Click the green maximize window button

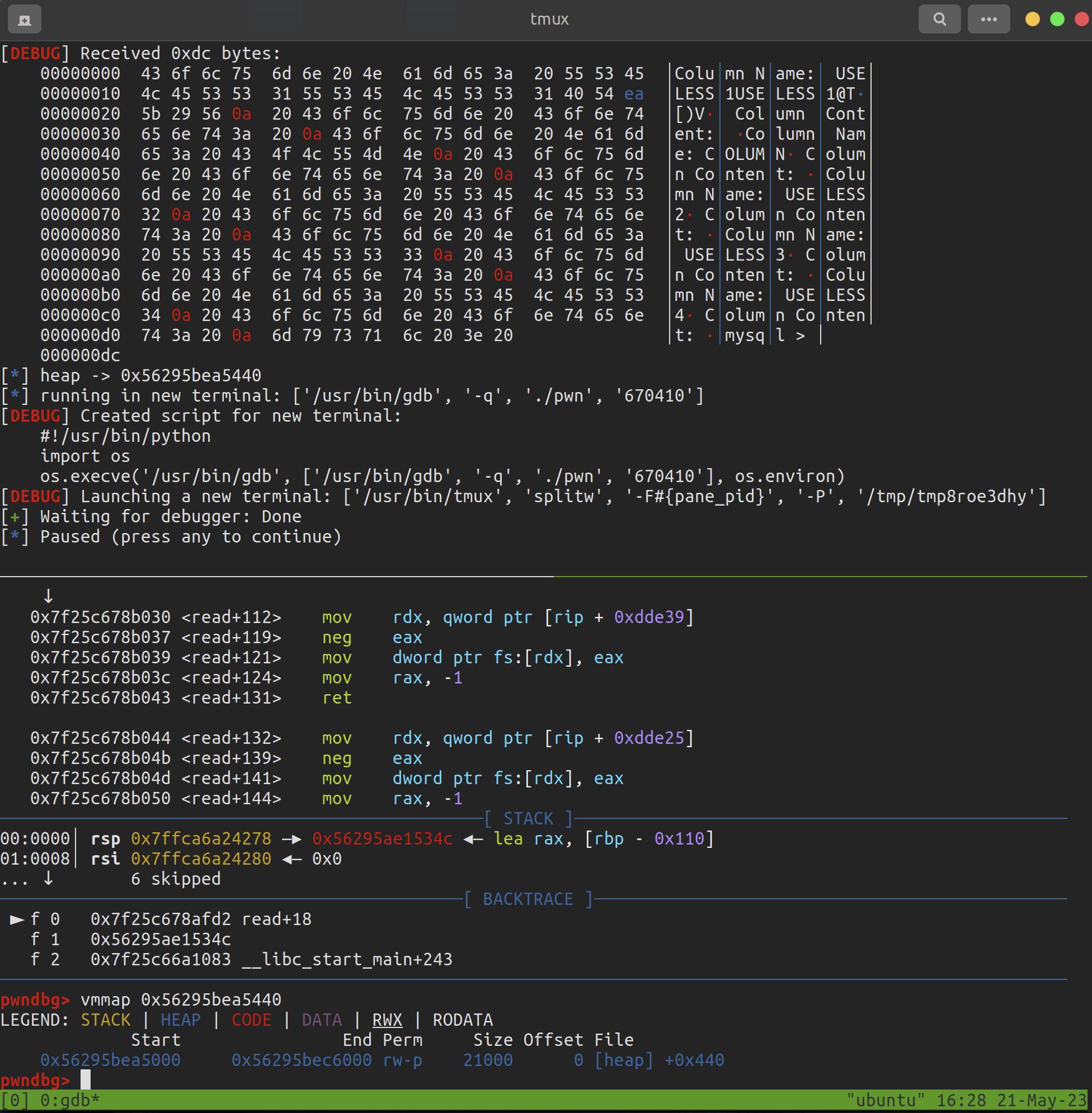[1057, 20]
